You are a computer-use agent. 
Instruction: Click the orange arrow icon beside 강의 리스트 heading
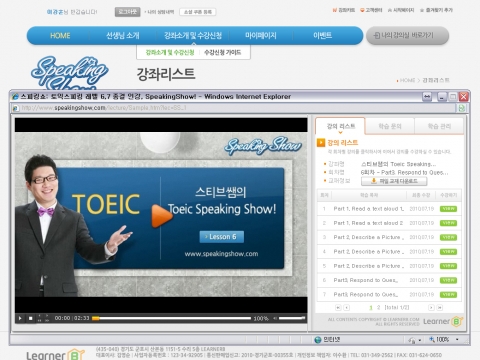point(321,143)
